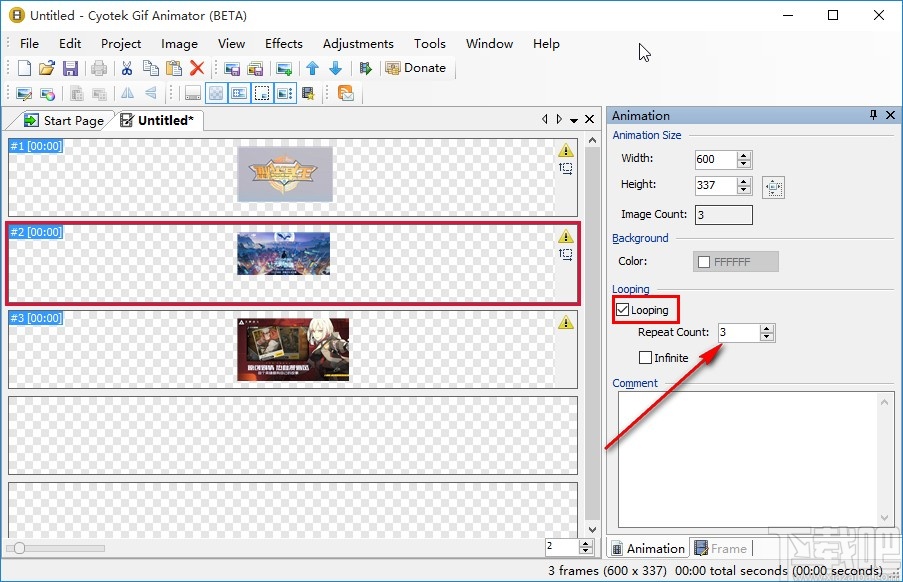
Task: Increase the Width spinner value
Action: click(x=744, y=155)
